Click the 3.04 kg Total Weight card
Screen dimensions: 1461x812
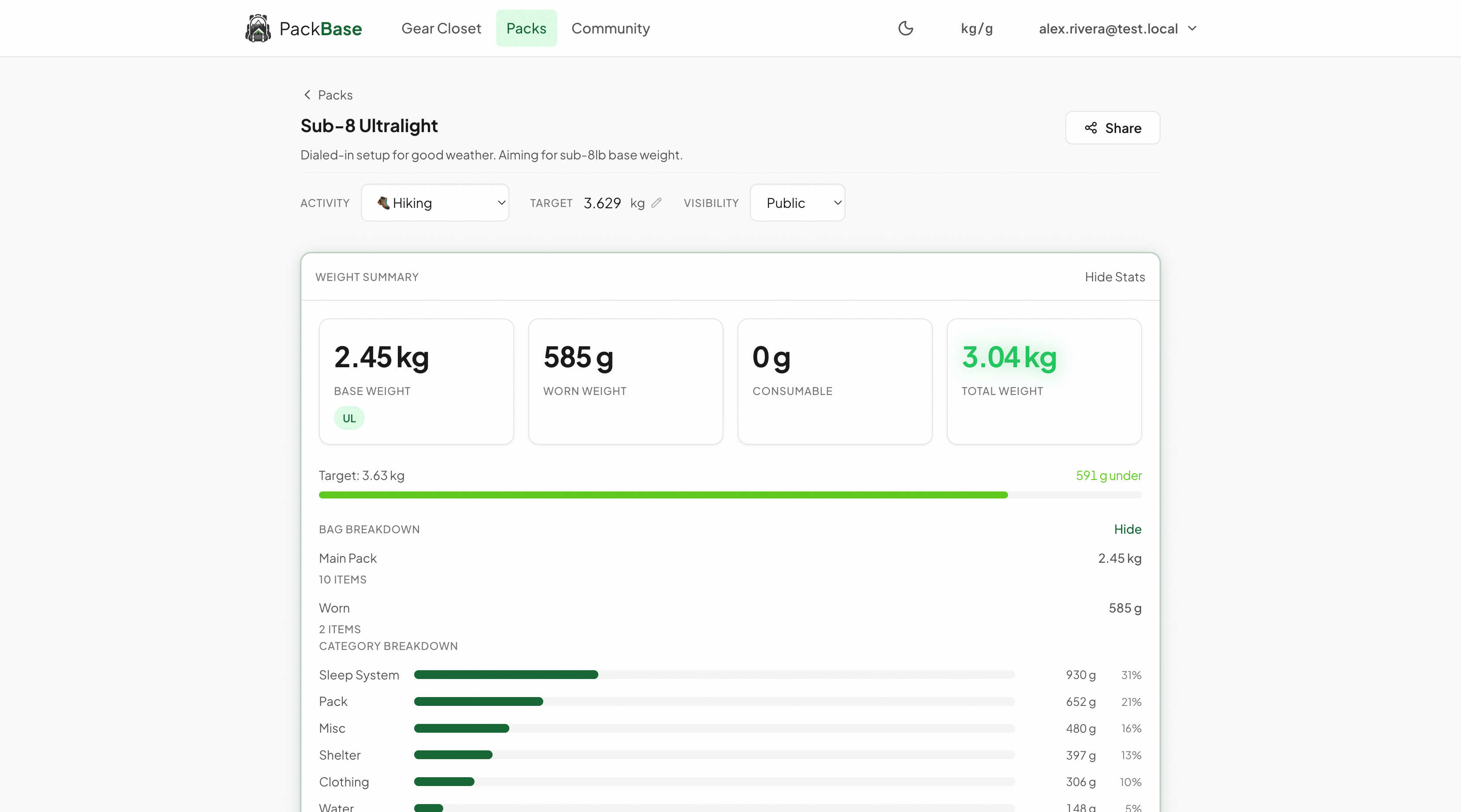click(x=1044, y=381)
